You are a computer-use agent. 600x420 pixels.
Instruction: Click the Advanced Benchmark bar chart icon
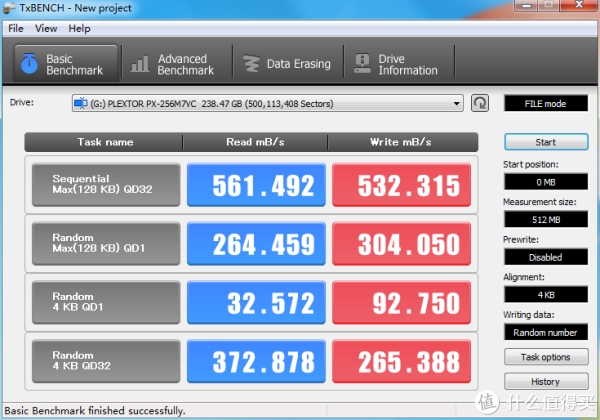tap(140, 64)
